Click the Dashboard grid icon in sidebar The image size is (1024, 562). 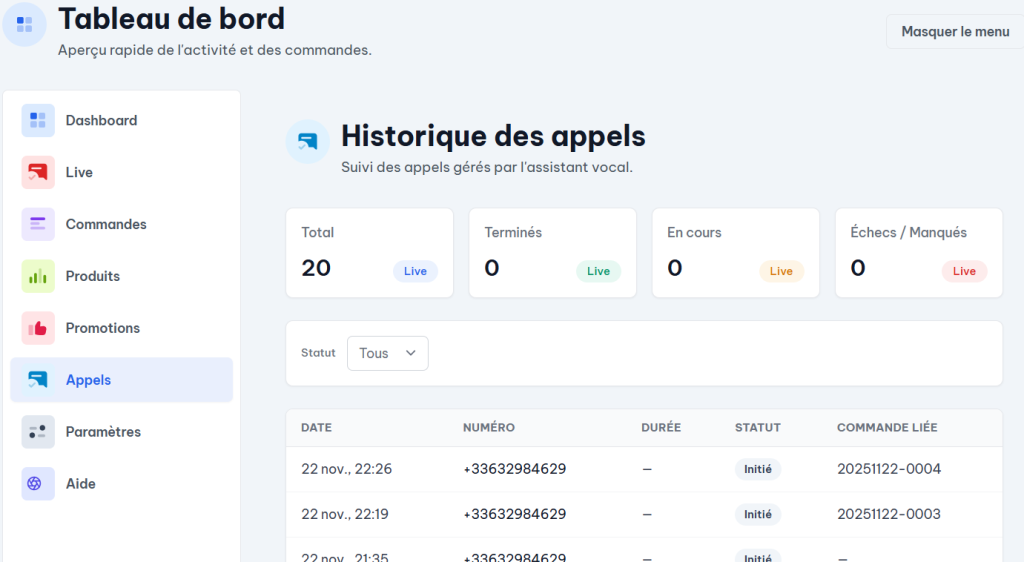click(x=38, y=121)
